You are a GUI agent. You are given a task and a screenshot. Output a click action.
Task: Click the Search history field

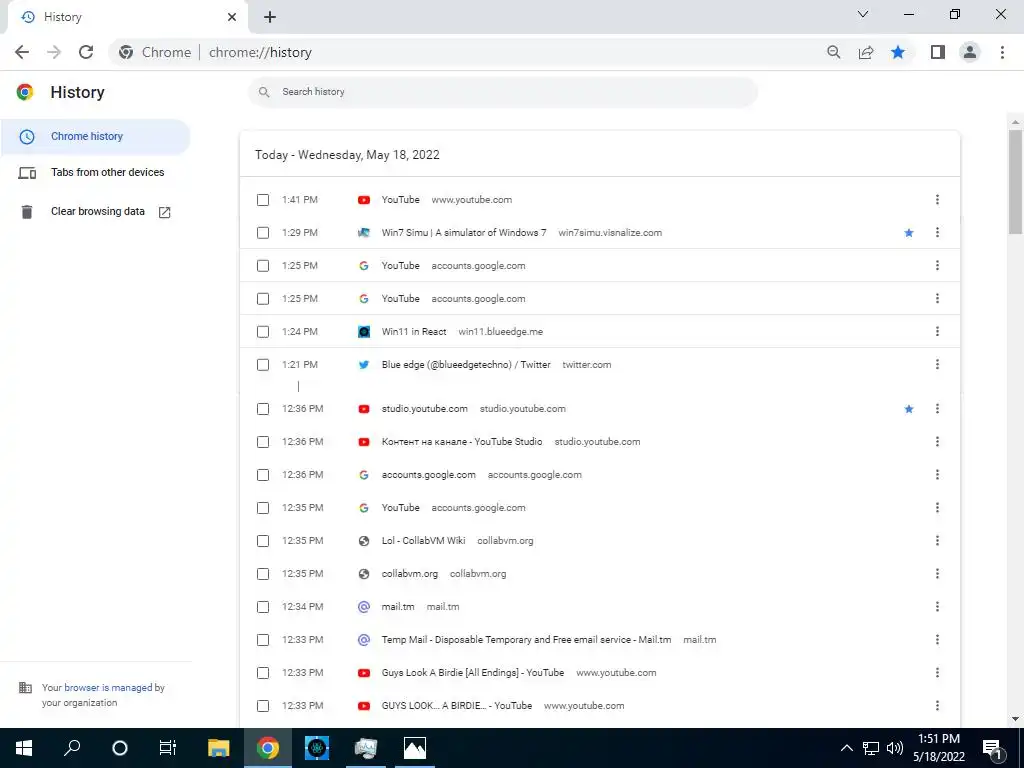503,92
